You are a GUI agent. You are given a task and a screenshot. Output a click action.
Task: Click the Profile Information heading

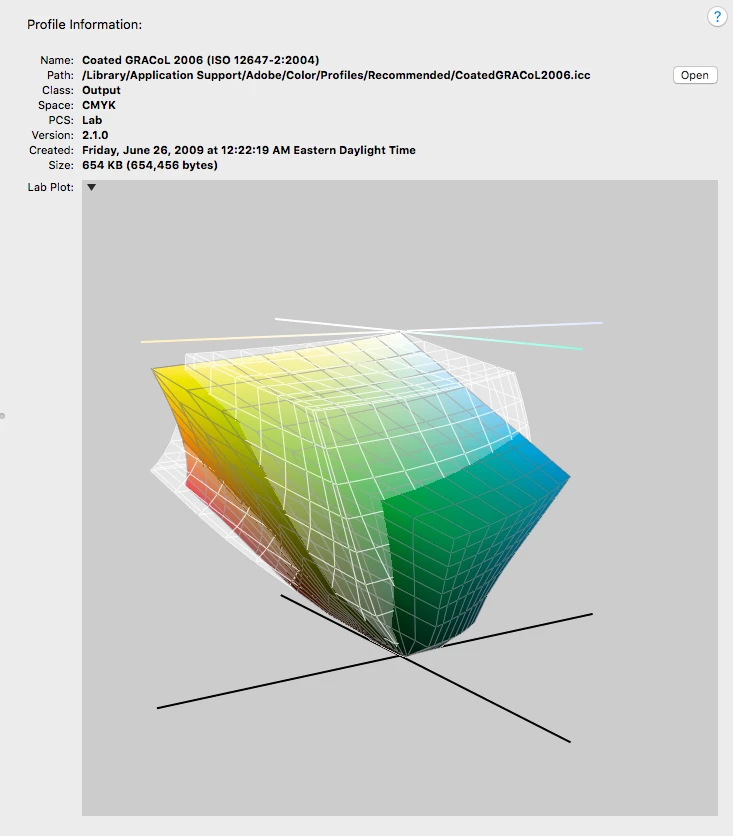(84, 25)
